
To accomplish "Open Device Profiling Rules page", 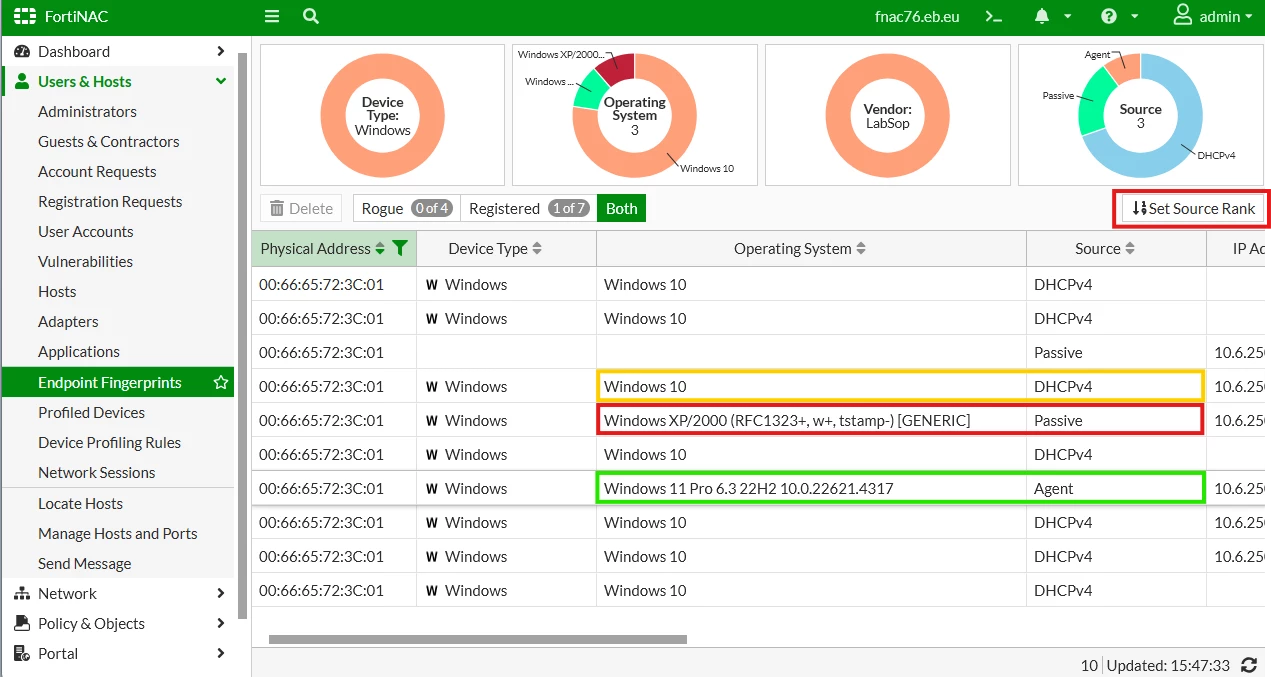I will click(x=110, y=443).
